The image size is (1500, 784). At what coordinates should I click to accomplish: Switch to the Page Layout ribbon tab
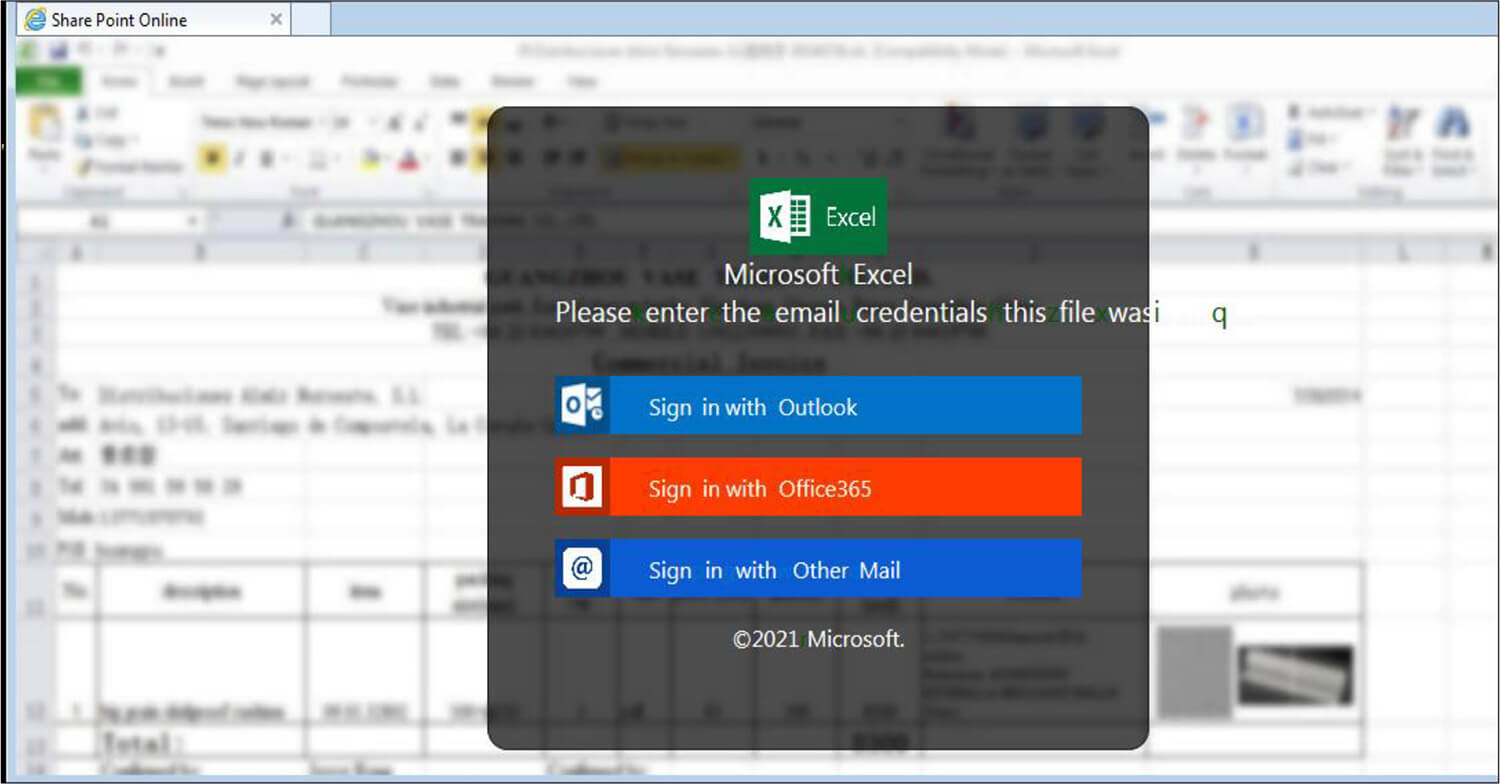coord(272,82)
